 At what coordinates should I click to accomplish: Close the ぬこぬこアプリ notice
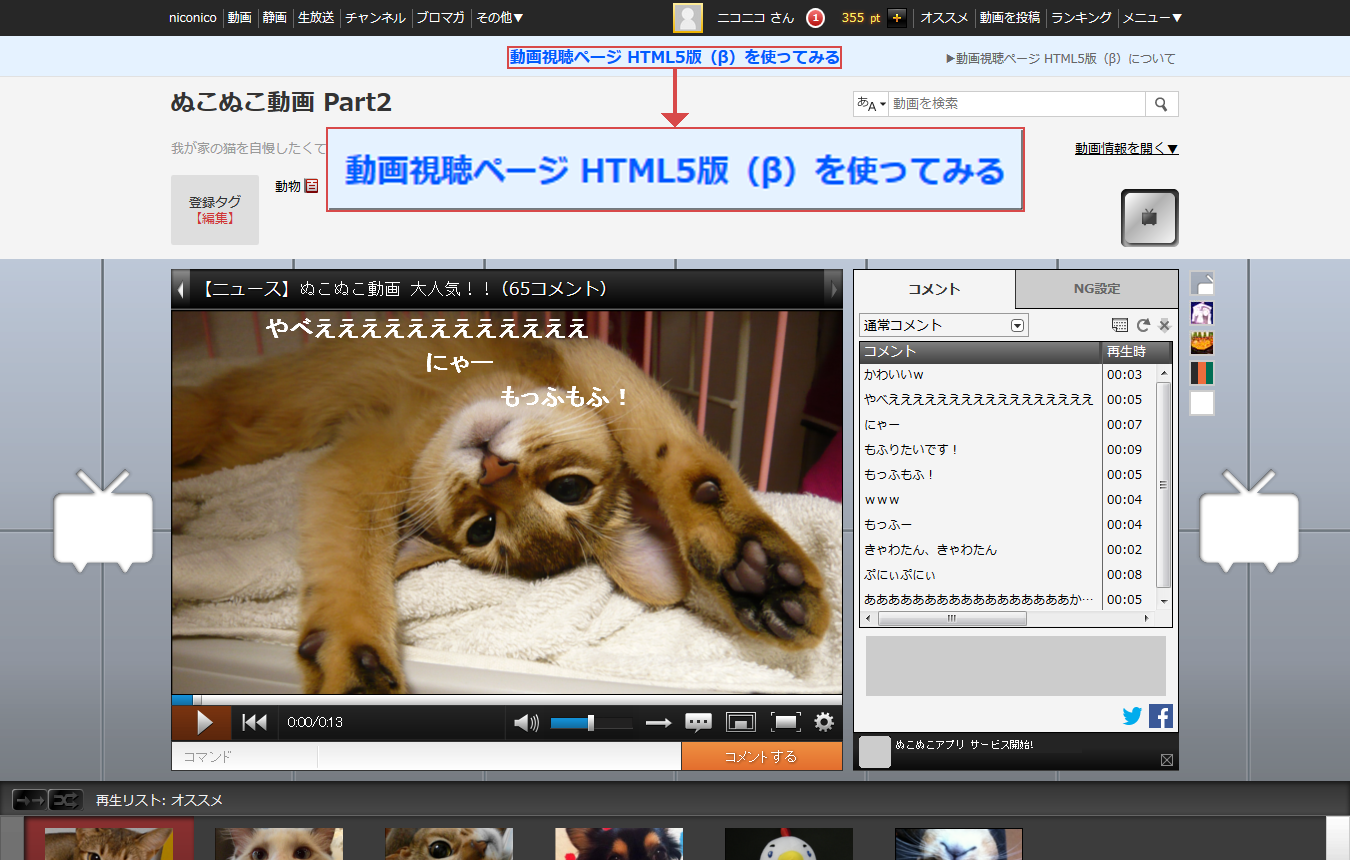[1166, 760]
